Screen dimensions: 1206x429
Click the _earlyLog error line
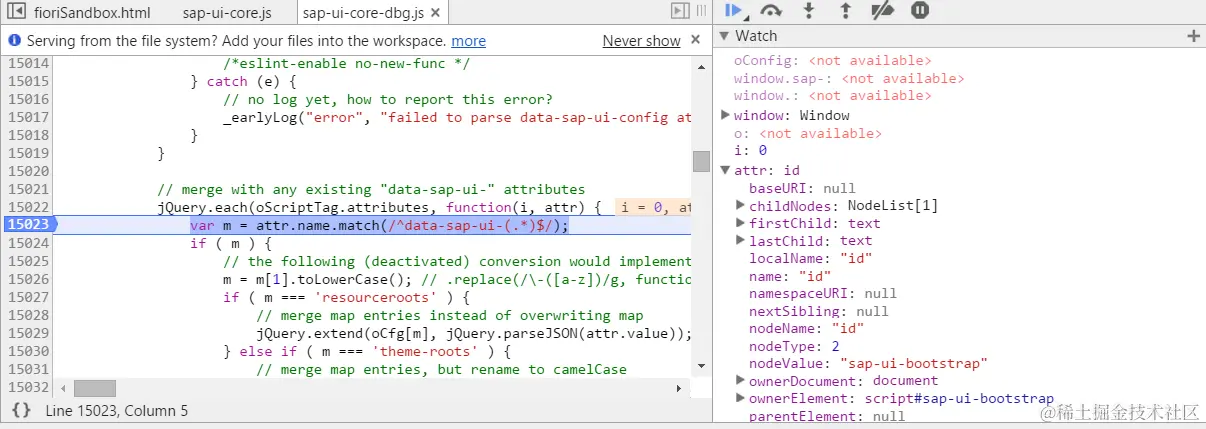[456, 117]
